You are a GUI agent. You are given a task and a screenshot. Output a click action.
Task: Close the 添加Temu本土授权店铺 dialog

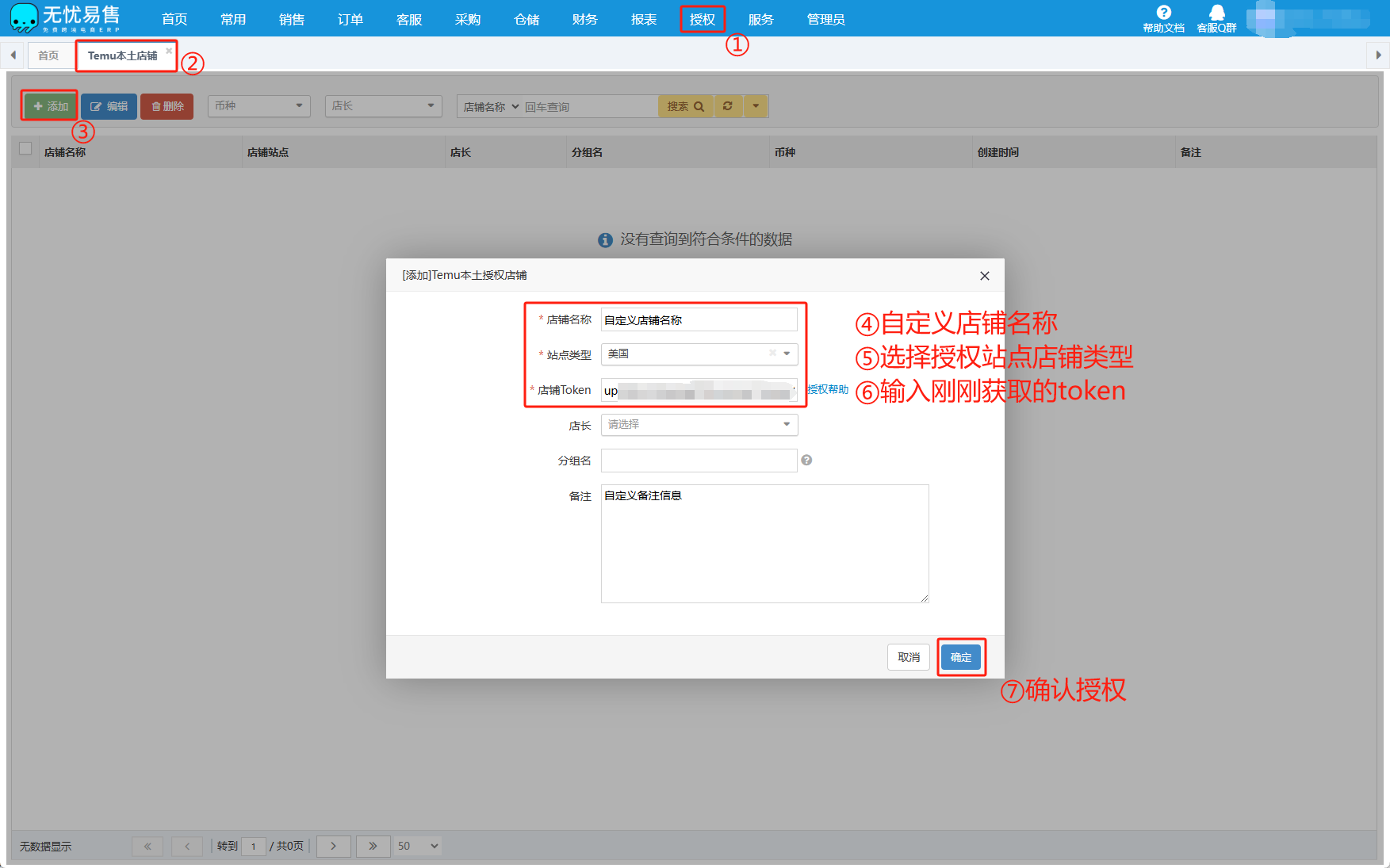click(985, 276)
